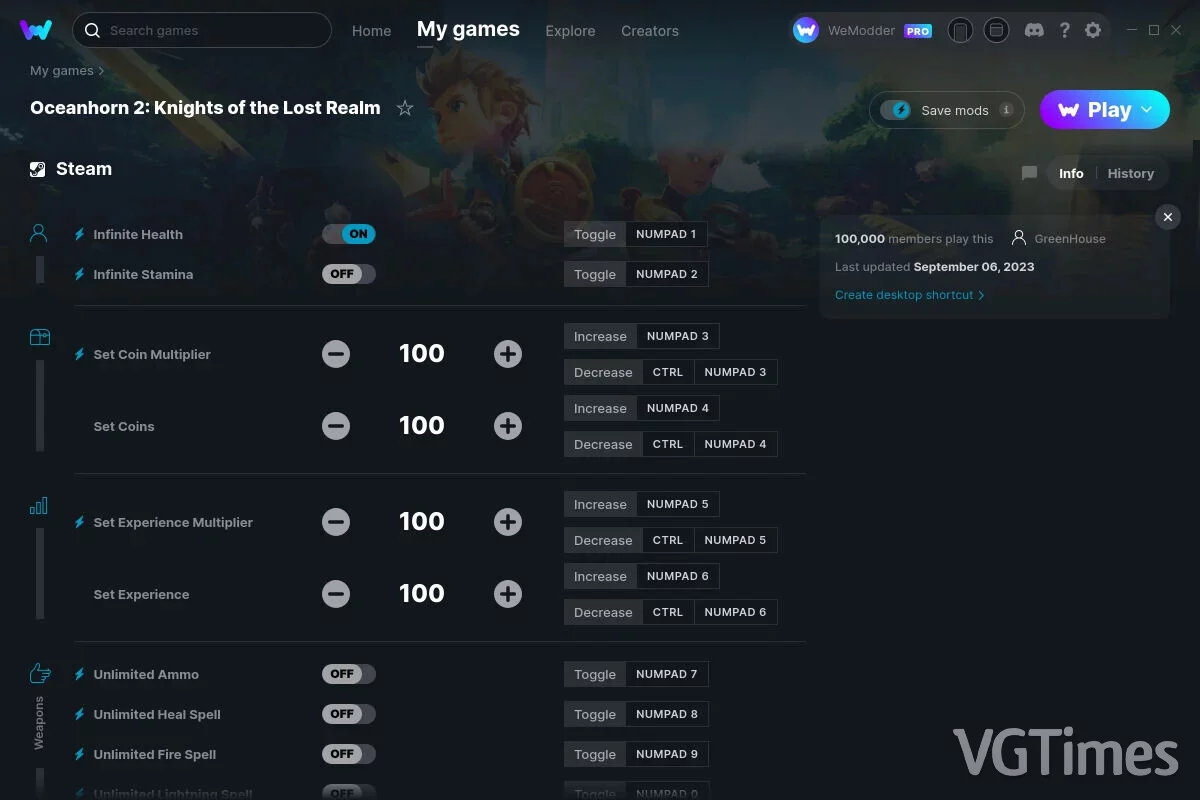Open the help question mark icon
Viewport: 1200px width, 800px height.
(x=1065, y=30)
